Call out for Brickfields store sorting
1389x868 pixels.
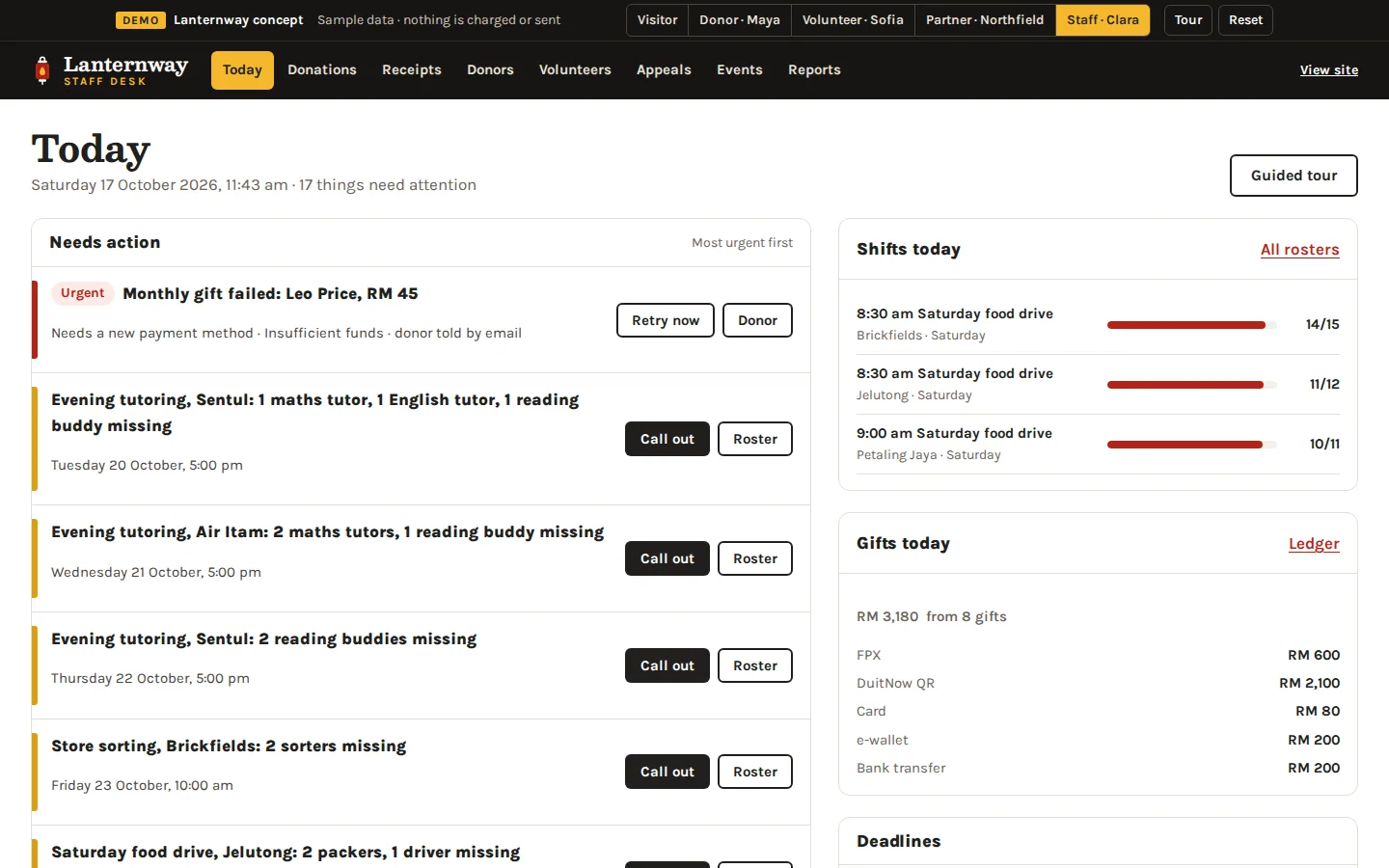coord(667,772)
